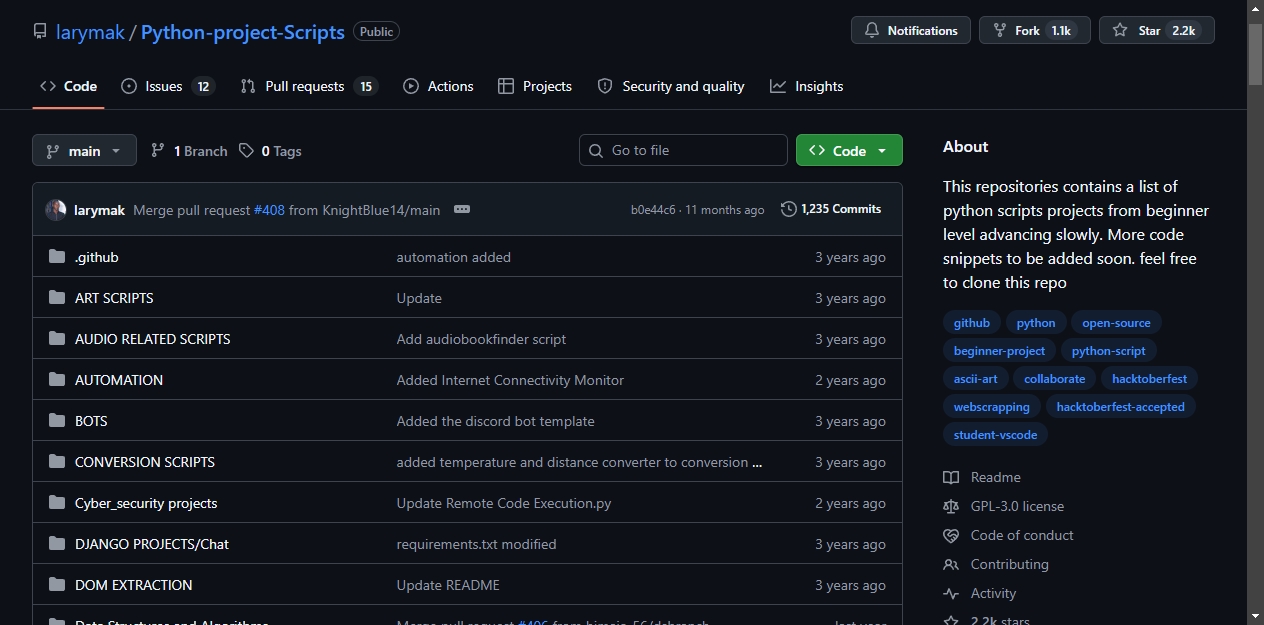Click the repository book icon beside larymak

point(40,31)
